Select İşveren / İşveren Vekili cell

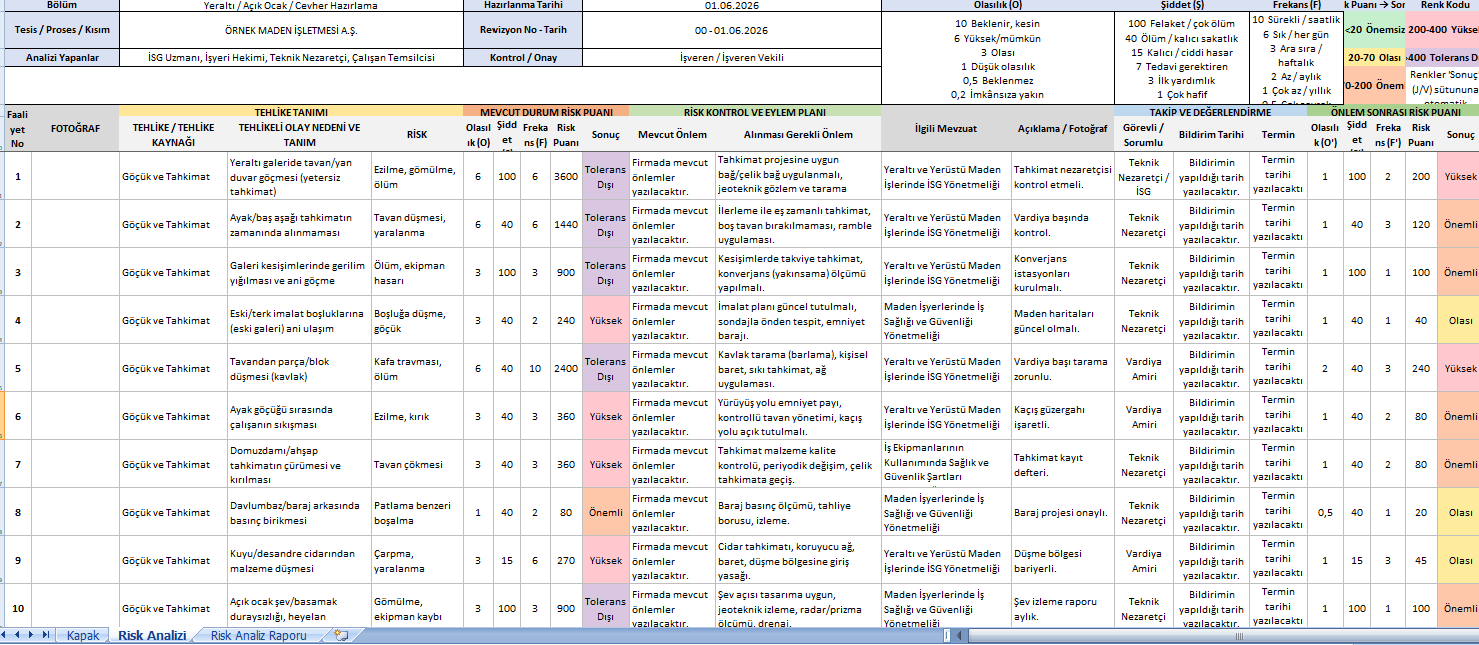[731, 57]
